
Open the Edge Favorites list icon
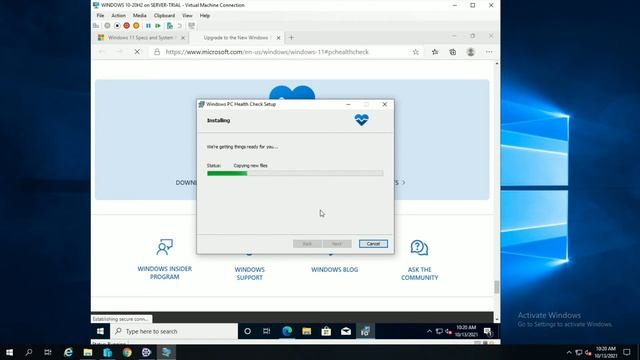click(435, 52)
